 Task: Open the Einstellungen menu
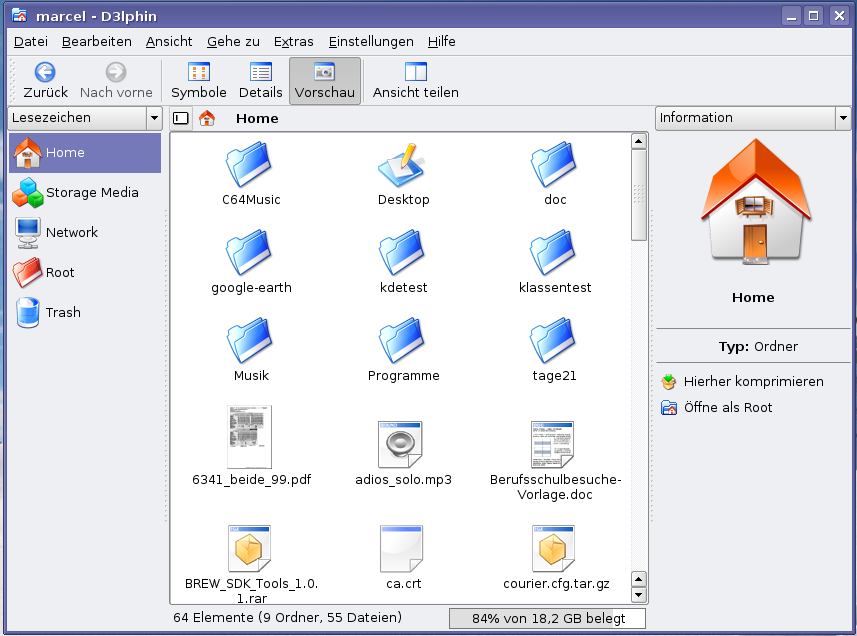click(370, 41)
